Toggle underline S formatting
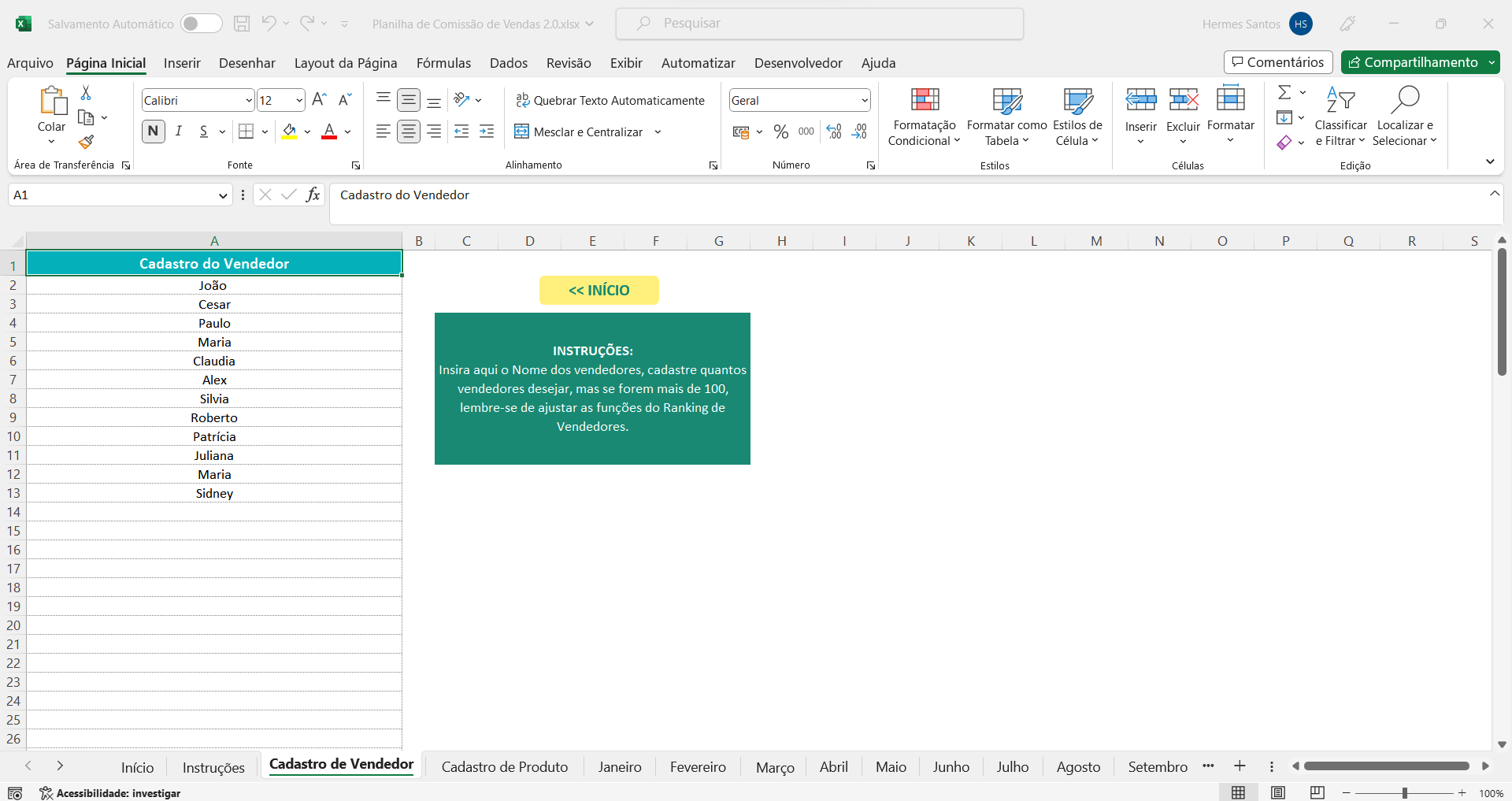1512x801 pixels. [x=204, y=132]
